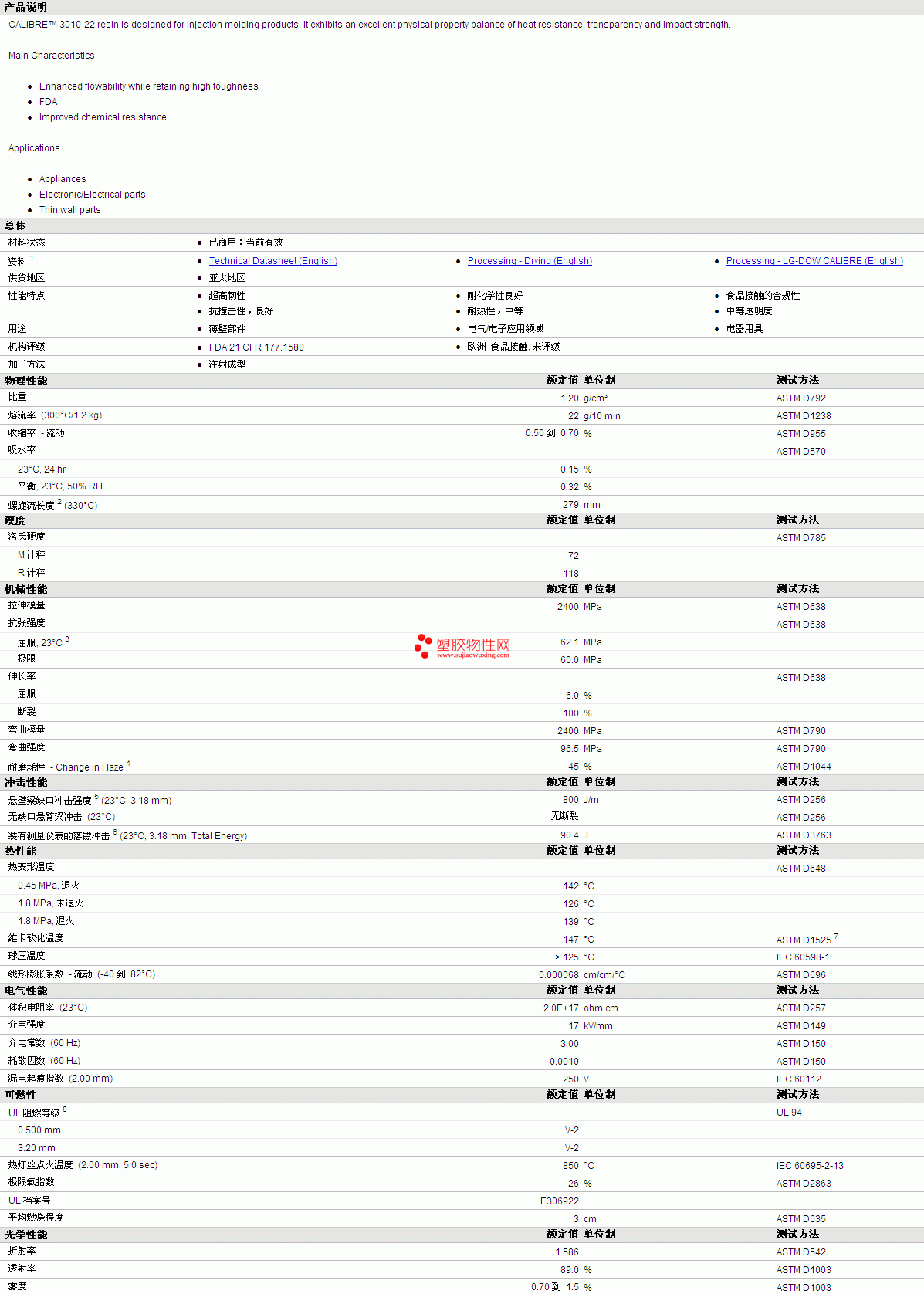
Task: Select IEC 60695-2-13 test method text
Action: [810, 1166]
